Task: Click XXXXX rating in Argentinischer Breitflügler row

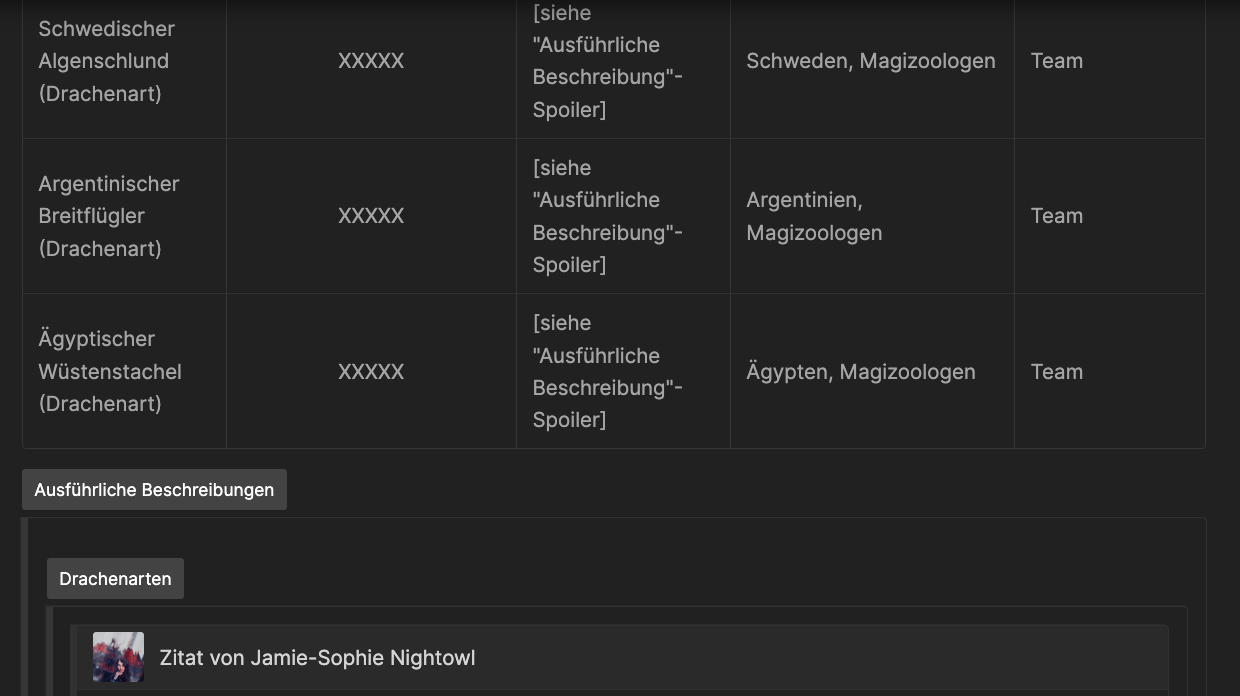Action: [371, 216]
